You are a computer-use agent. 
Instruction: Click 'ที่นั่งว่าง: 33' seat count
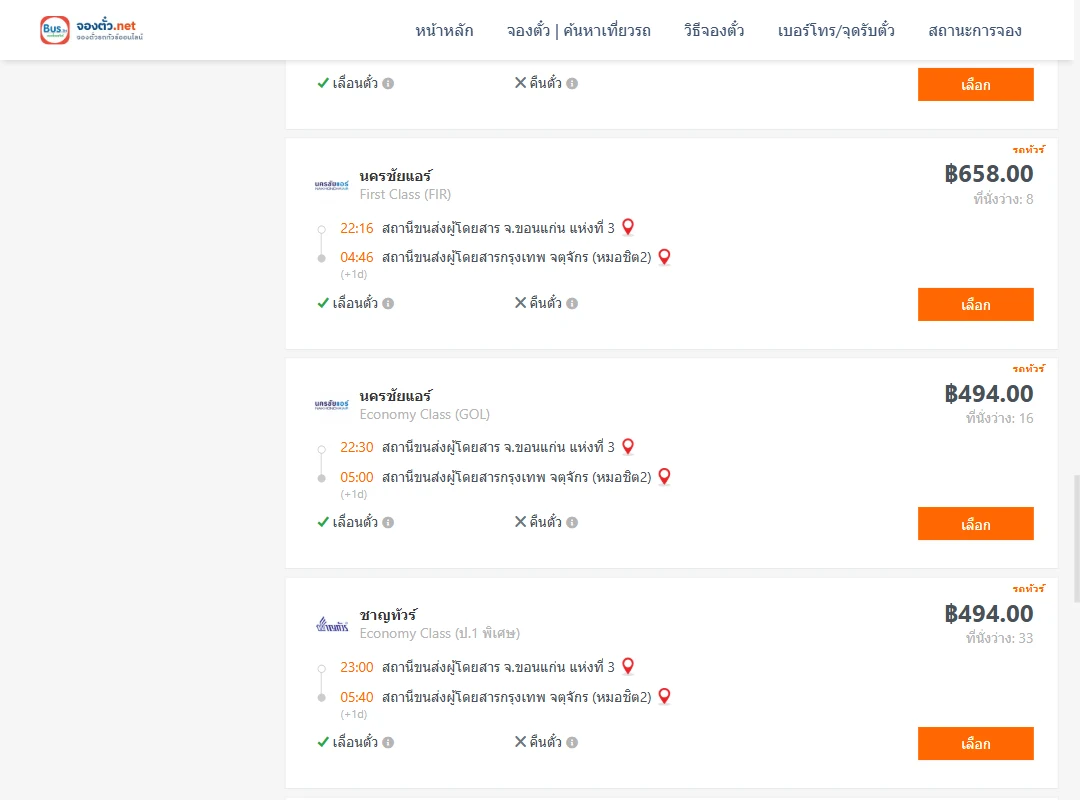point(999,638)
